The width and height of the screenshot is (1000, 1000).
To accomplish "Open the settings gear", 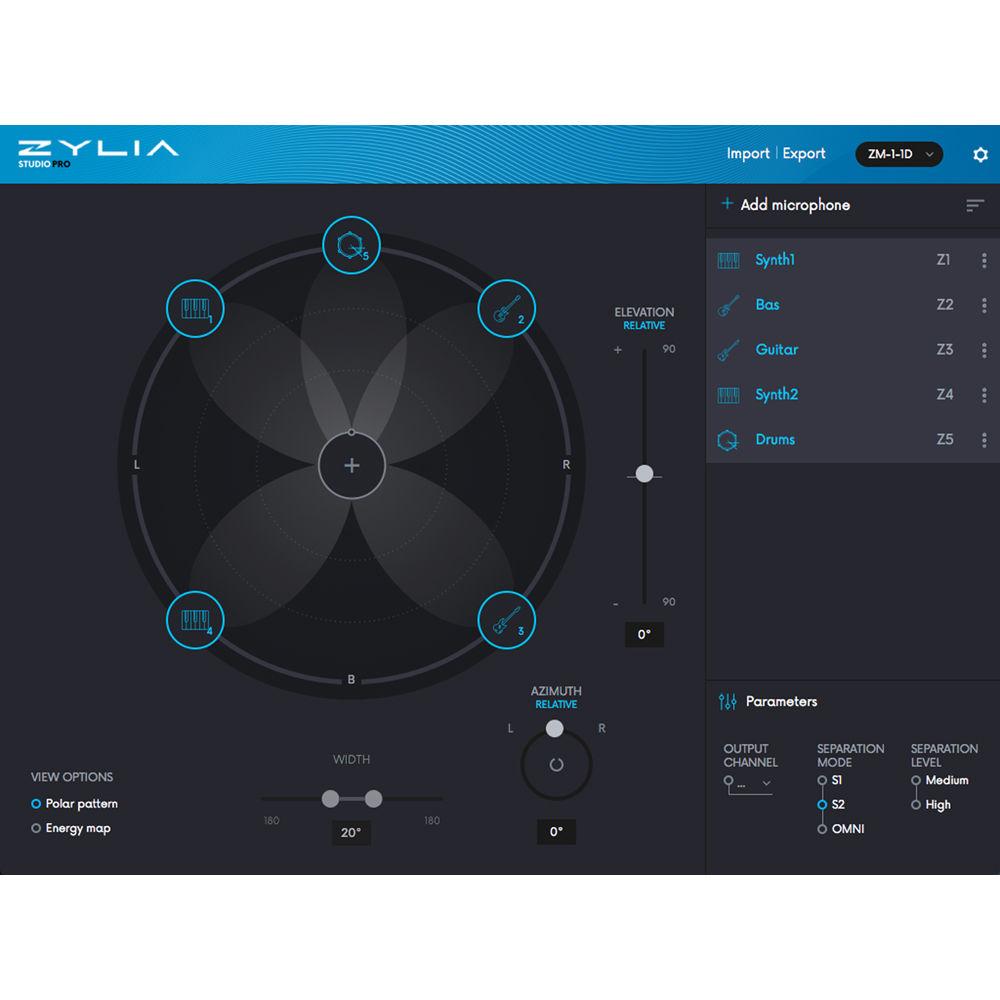I will pyautogui.click(x=979, y=154).
